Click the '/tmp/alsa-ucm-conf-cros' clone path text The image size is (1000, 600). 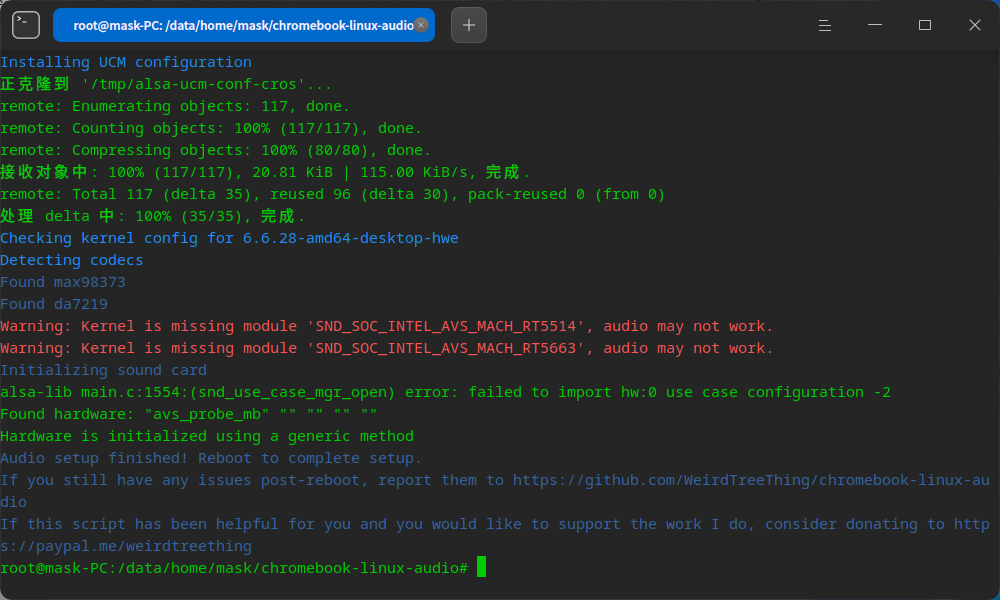coord(193,84)
